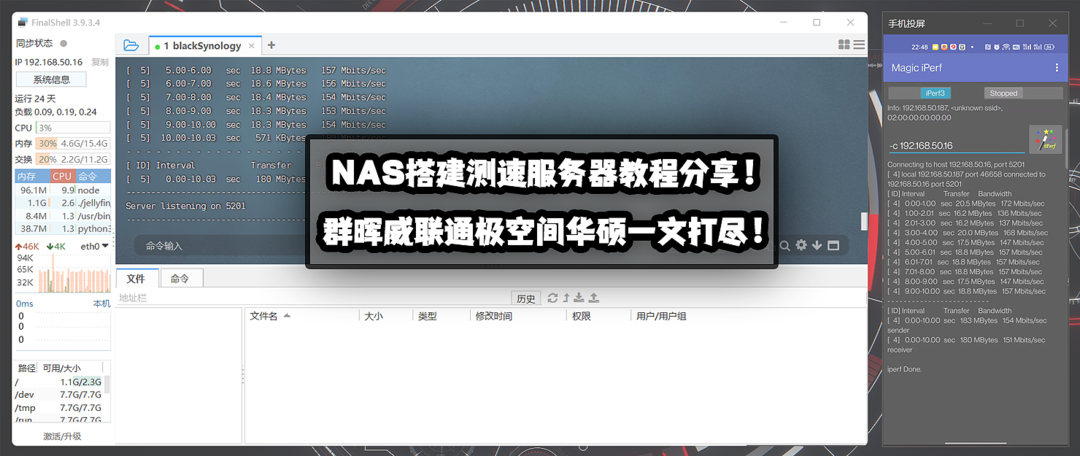Screen dimensions: 1080x456
Task: Open the 历史 history button
Action: pos(526,298)
